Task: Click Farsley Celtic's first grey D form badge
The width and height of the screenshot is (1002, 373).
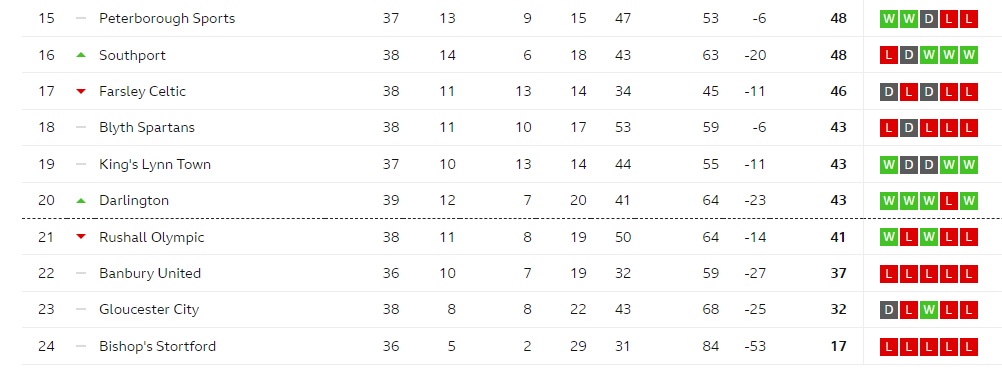Action: click(x=888, y=91)
